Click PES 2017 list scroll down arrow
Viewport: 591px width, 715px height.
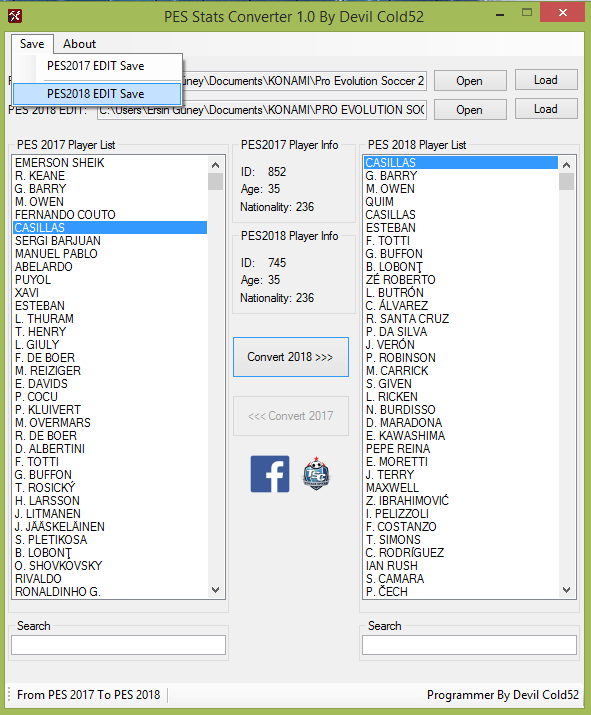point(216,590)
